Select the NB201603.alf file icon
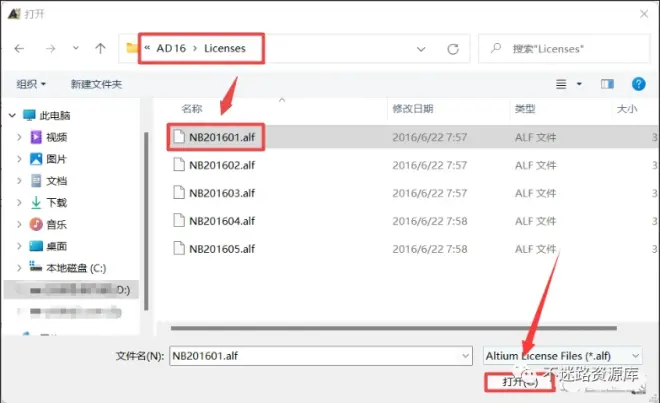 (180, 192)
